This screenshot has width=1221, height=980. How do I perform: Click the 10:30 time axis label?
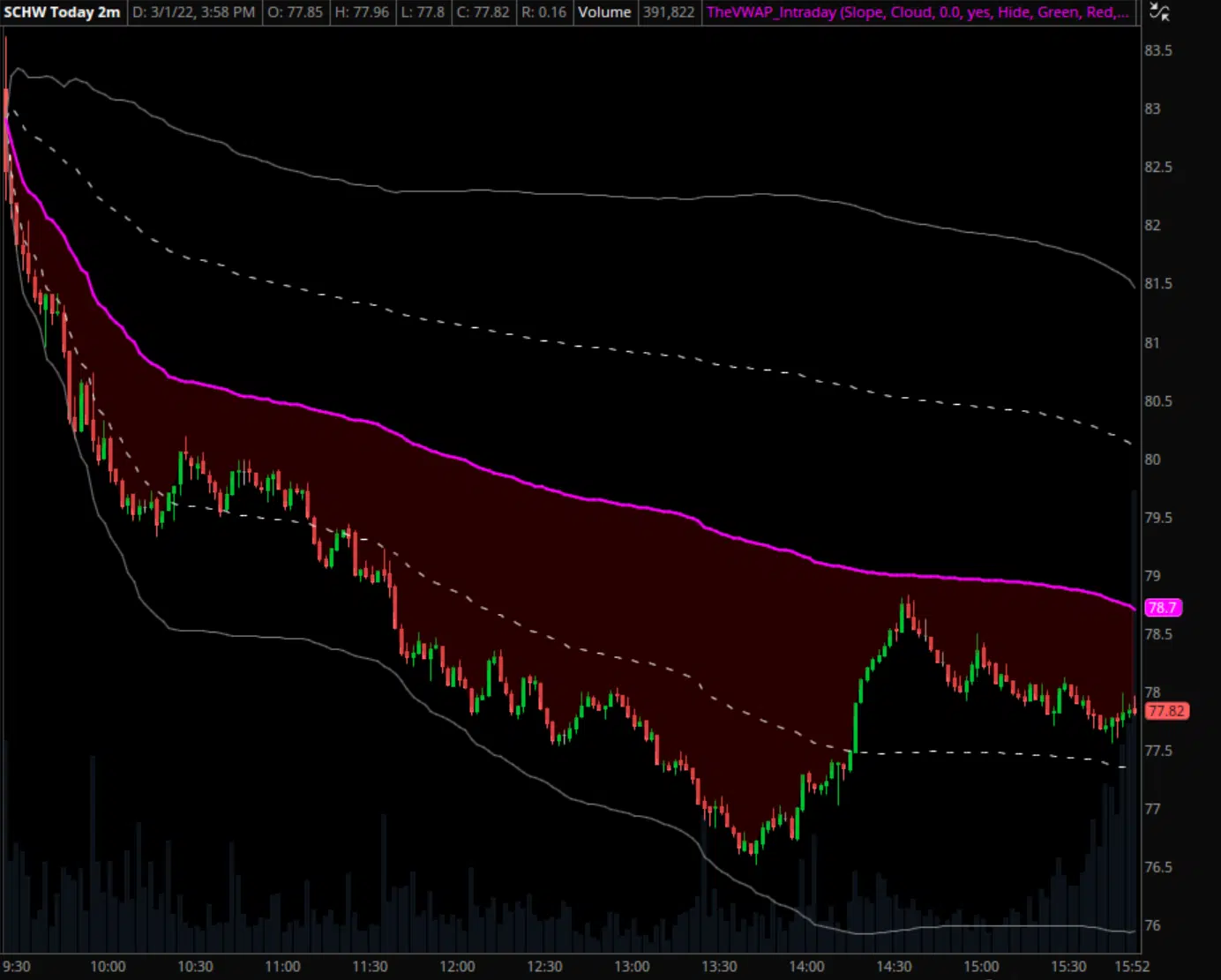click(195, 966)
